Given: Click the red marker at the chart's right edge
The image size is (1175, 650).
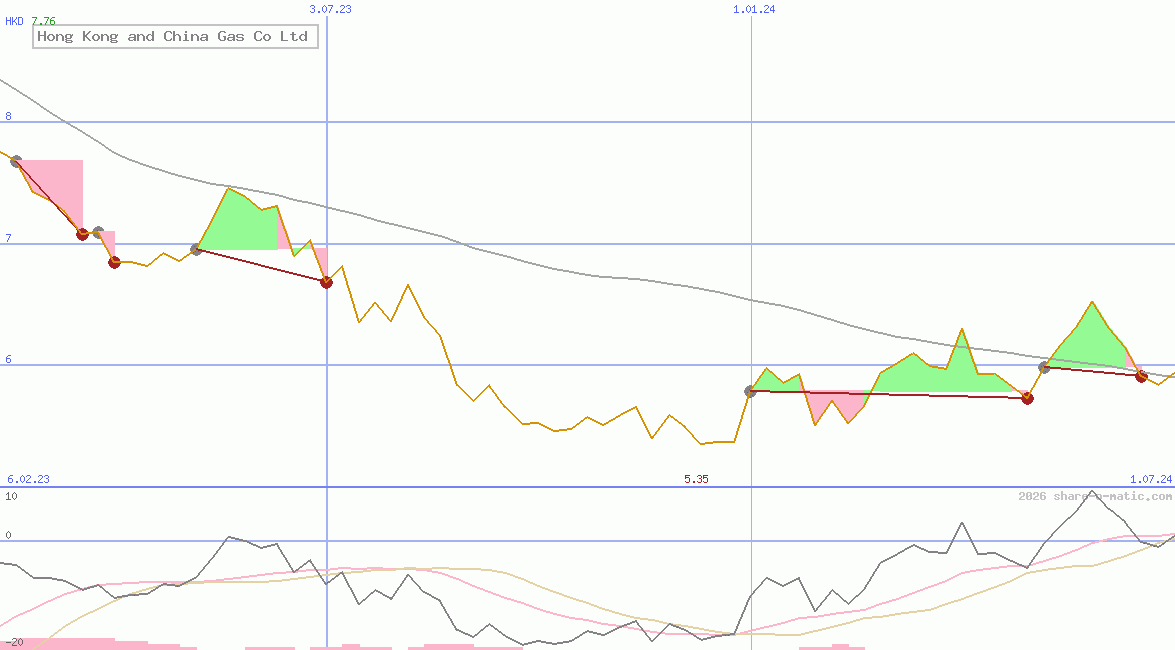Looking at the screenshot, I should click(x=1141, y=376).
